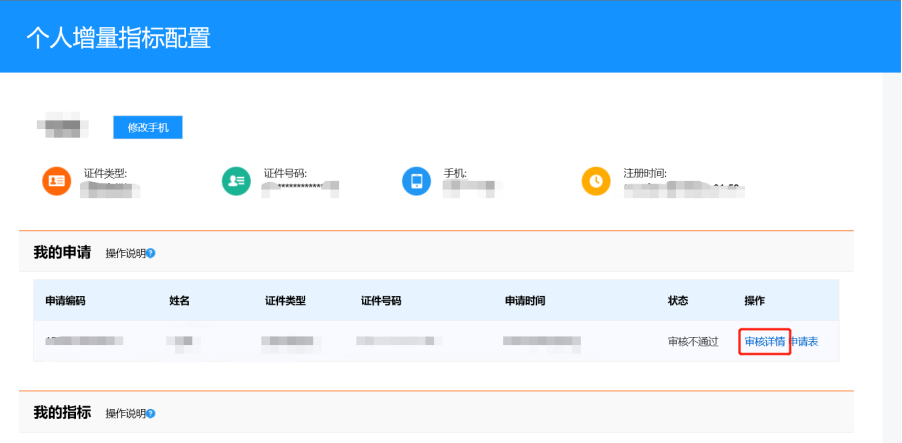This screenshot has width=902, height=443.
Task: Open 操作说明 in the 我的指标 section
Action: (x=125, y=414)
